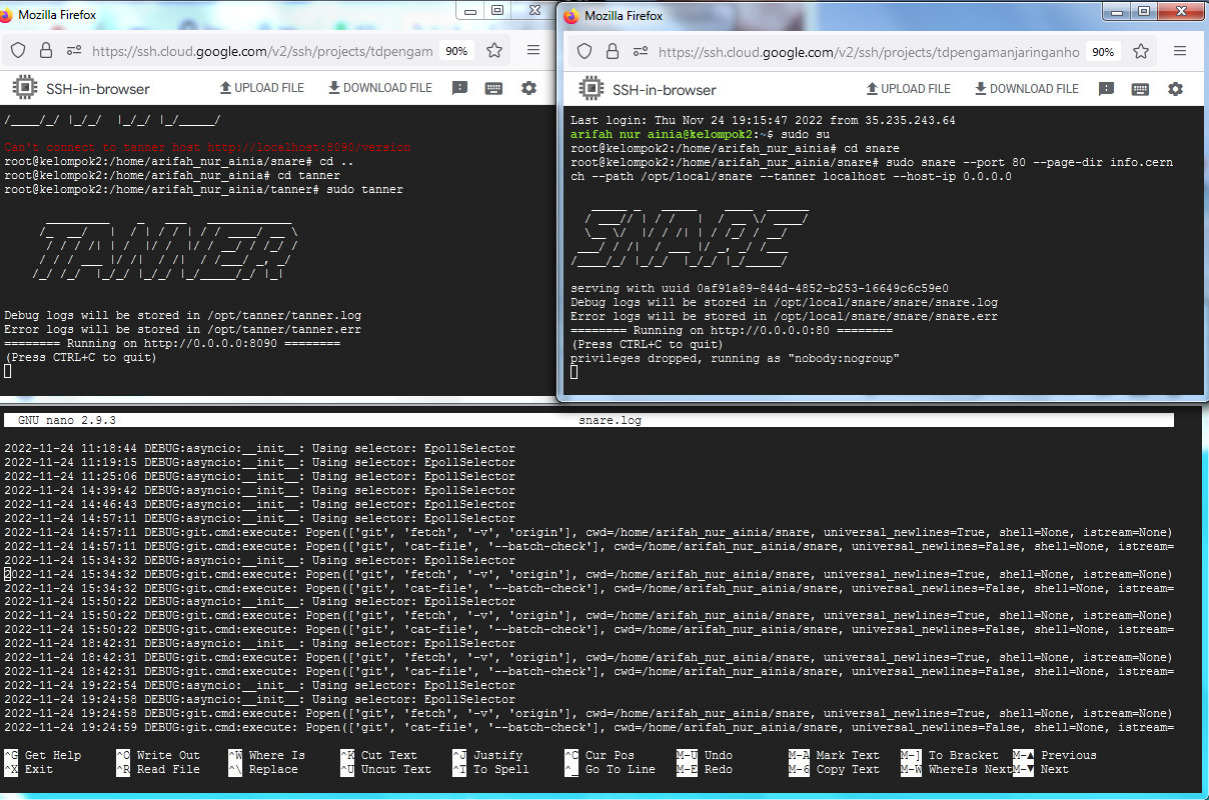
Task: Click "Running on http://0.0.0.0:80" line
Action: coord(731,330)
